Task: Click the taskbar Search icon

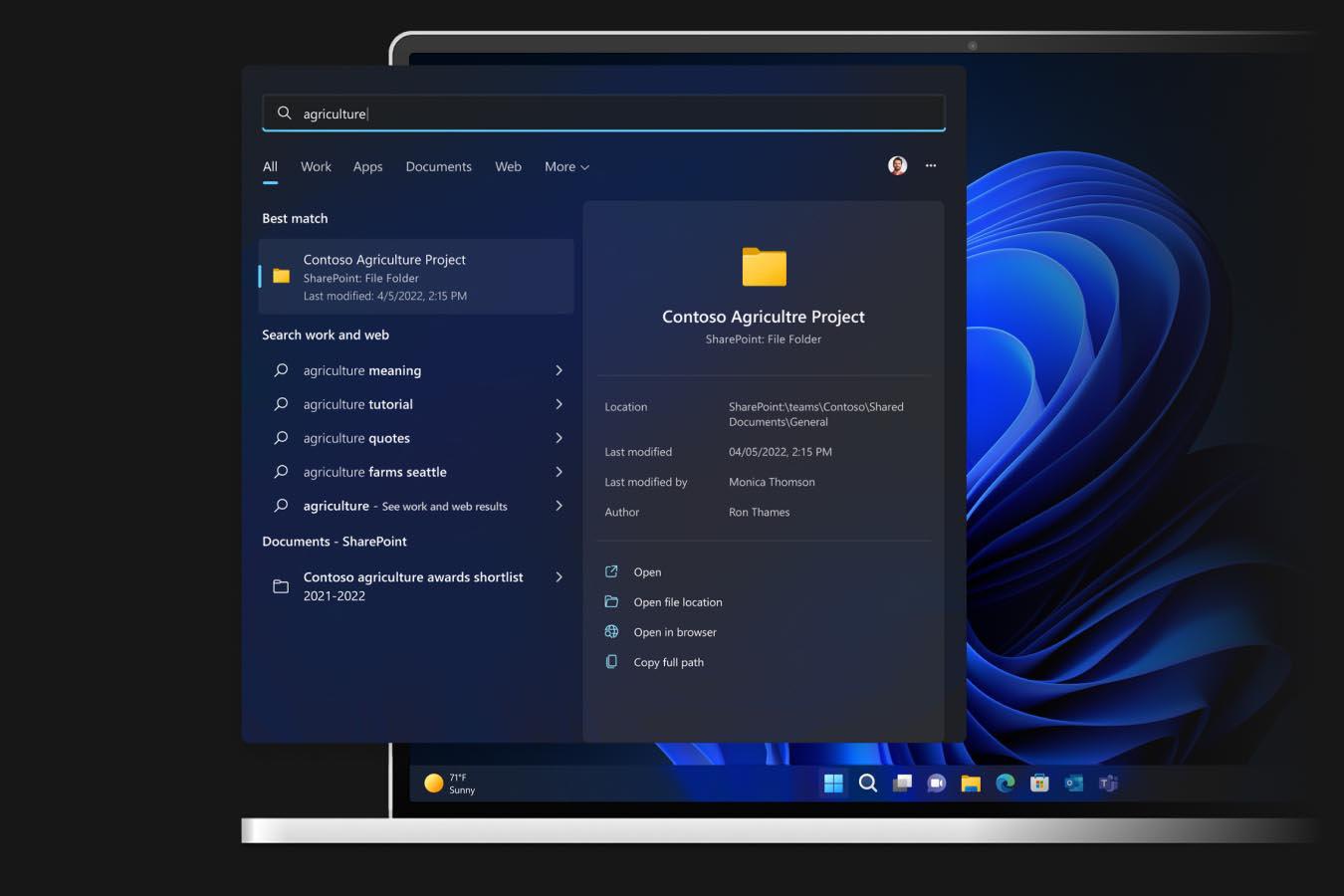Action: 868,784
